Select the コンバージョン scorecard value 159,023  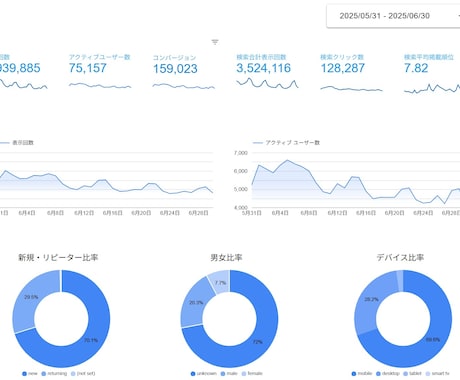pos(175,69)
